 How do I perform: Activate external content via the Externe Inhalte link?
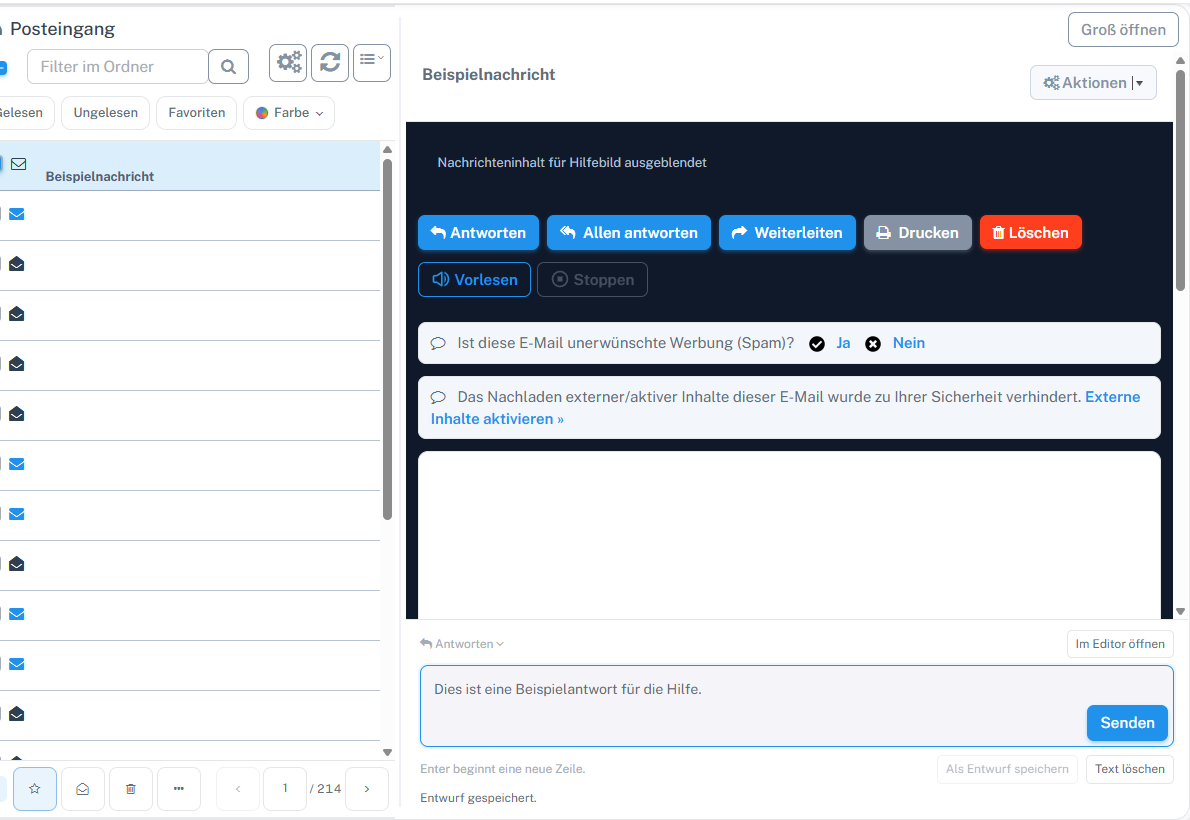785,408
